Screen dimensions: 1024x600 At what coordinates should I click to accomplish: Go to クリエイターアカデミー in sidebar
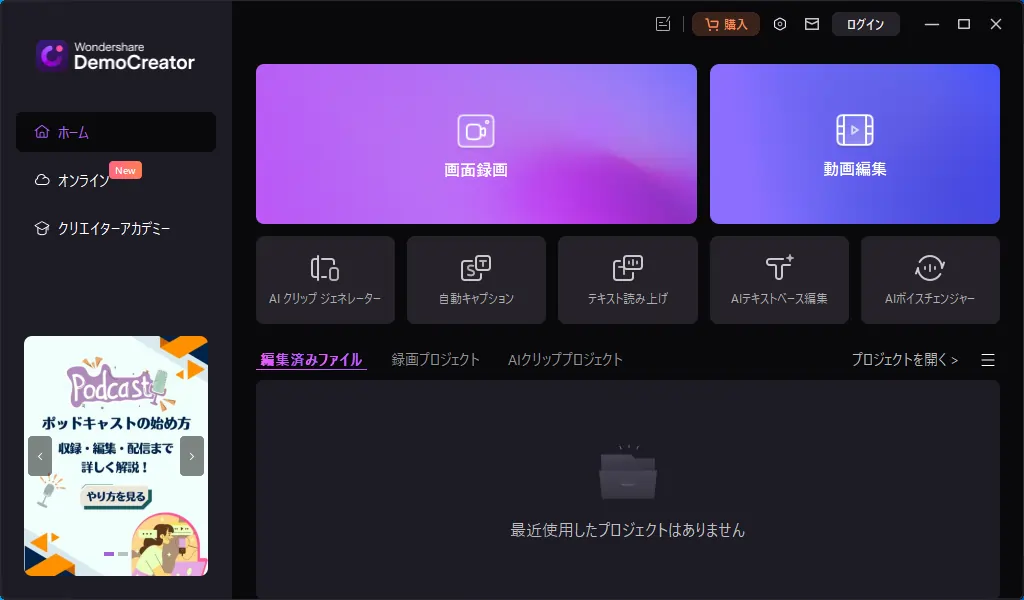114,228
